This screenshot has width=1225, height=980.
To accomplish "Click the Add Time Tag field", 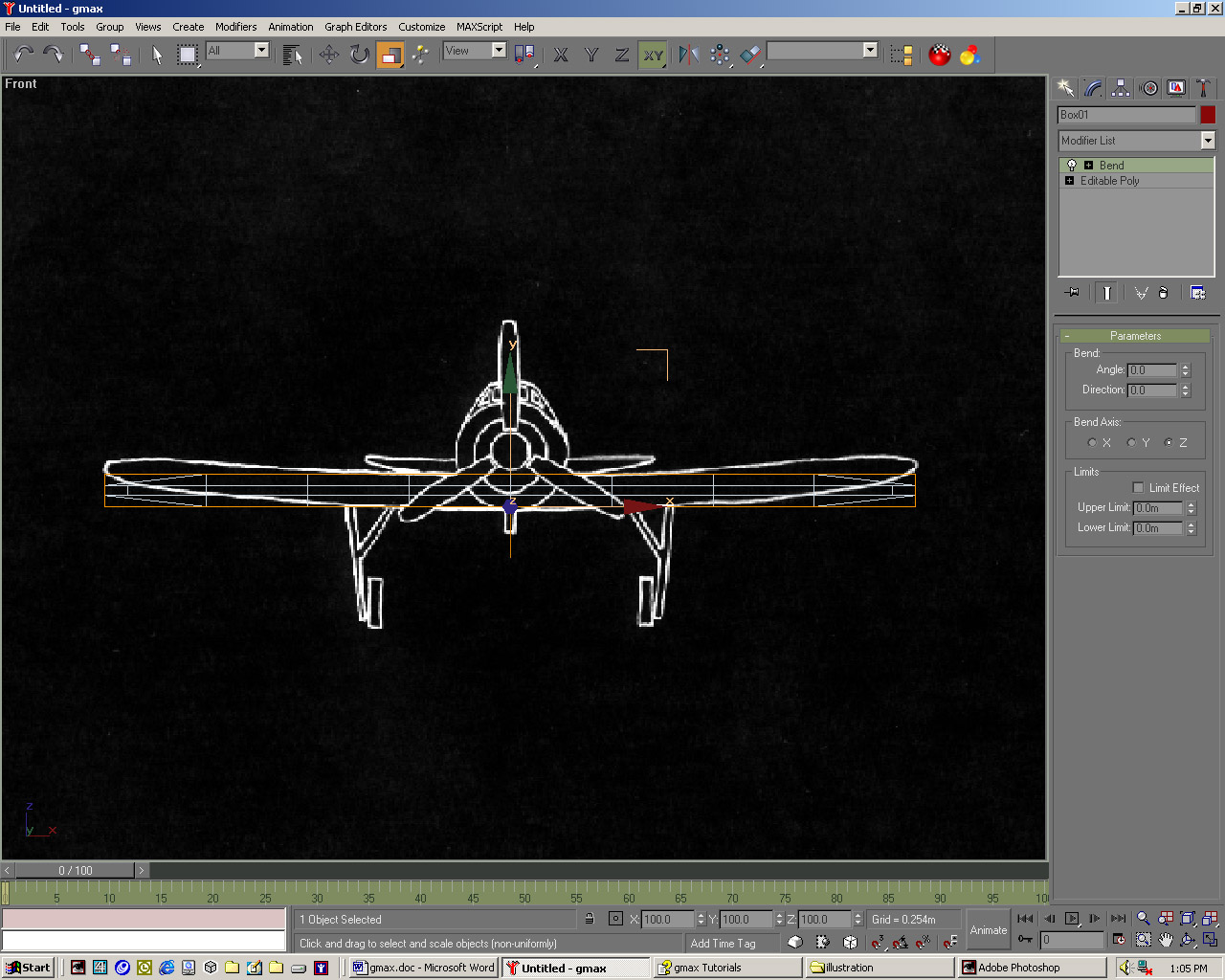I will (x=724, y=944).
